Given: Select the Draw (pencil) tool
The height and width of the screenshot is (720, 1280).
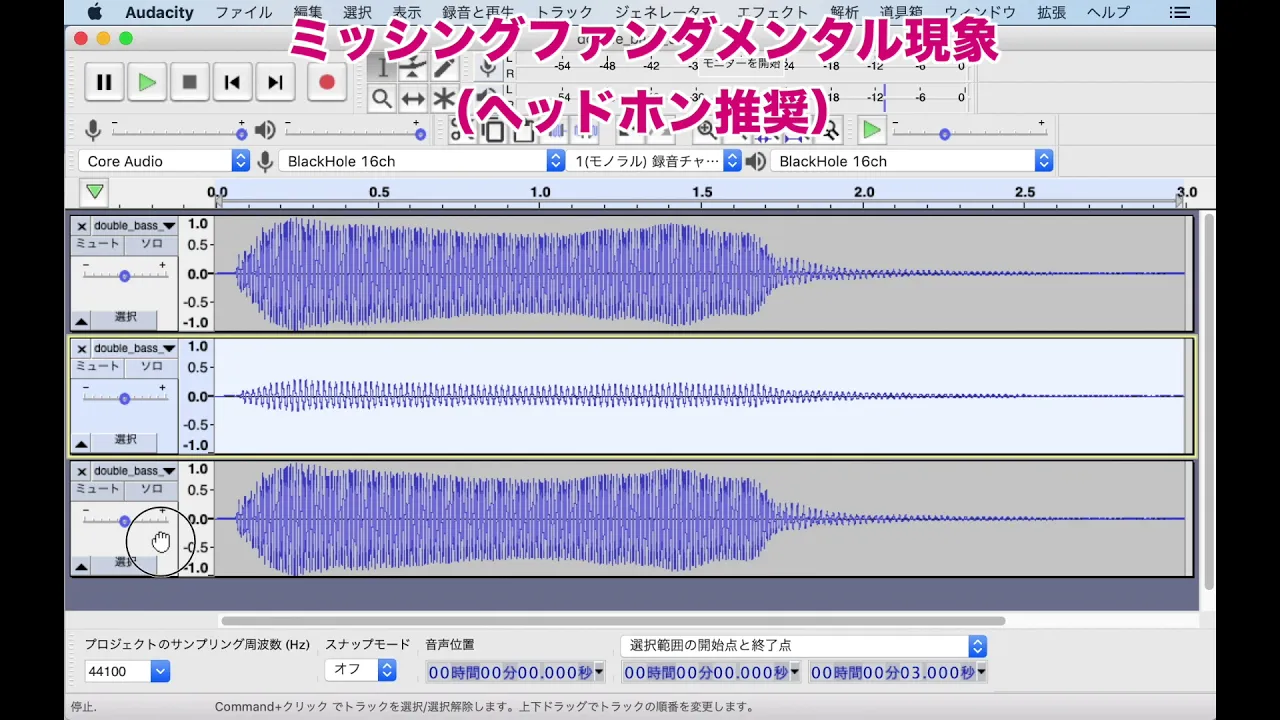Looking at the screenshot, I should pyautogui.click(x=444, y=68).
